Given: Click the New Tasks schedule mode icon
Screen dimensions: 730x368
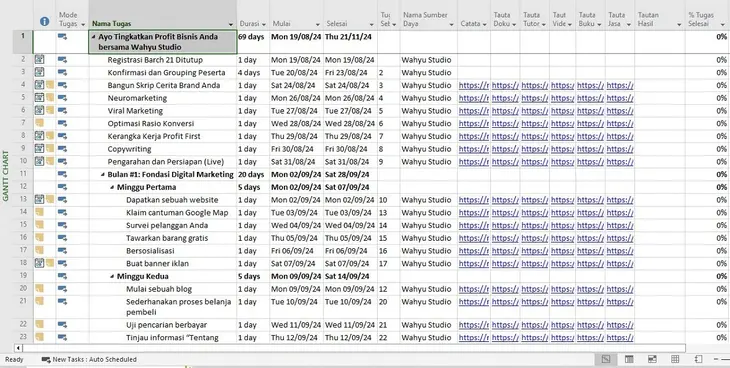Looking at the screenshot, I should [x=46, y=360].
